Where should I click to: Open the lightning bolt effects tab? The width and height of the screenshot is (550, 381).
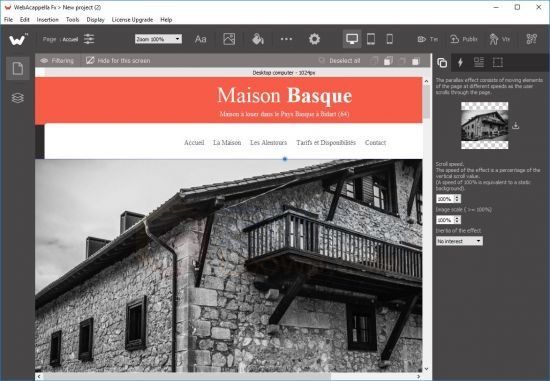(460, 63)
